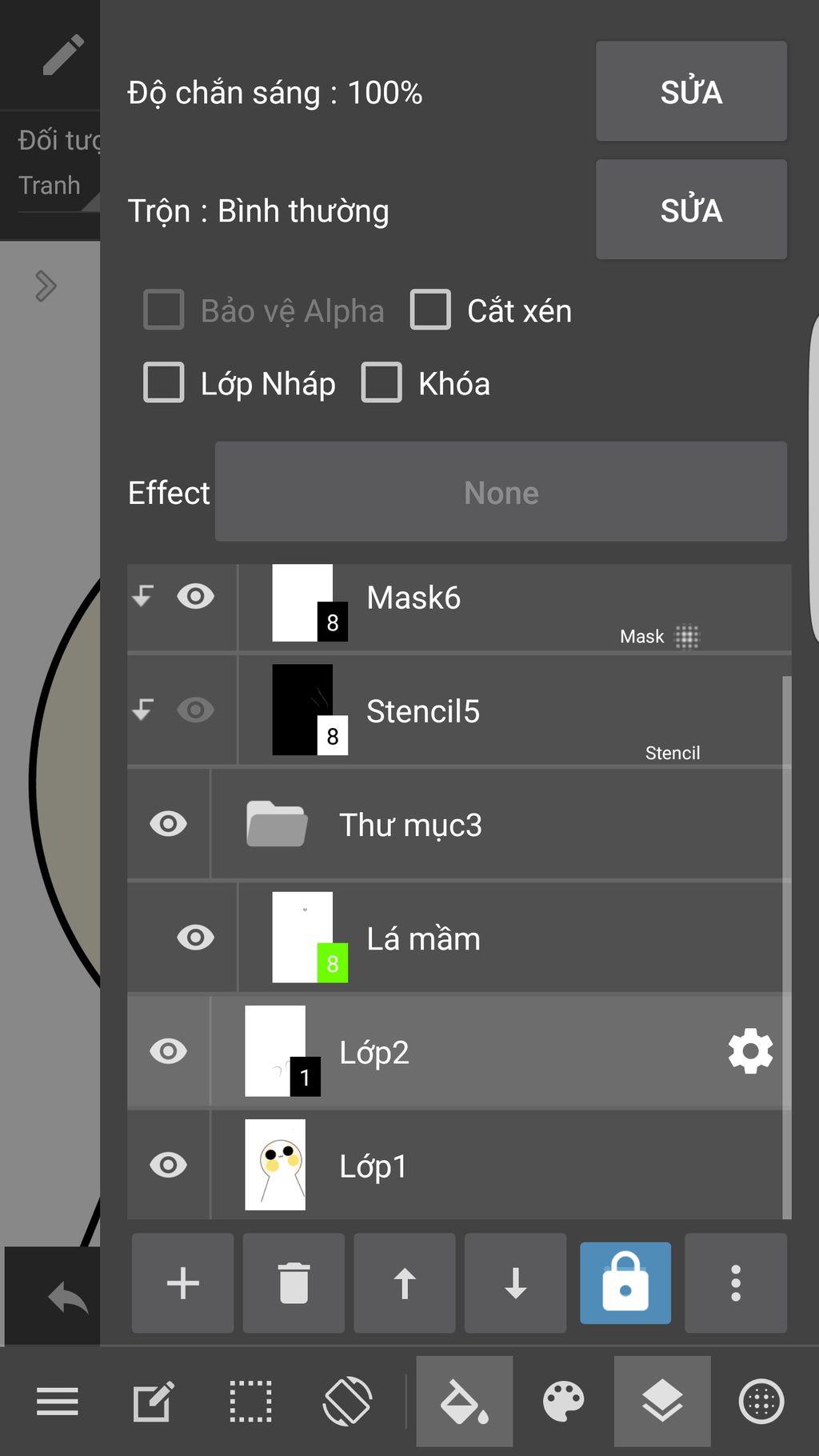Open the Effect None dropdown
Screen dimensions: 819x1456
pyautogui.click(x=501, y=492)
